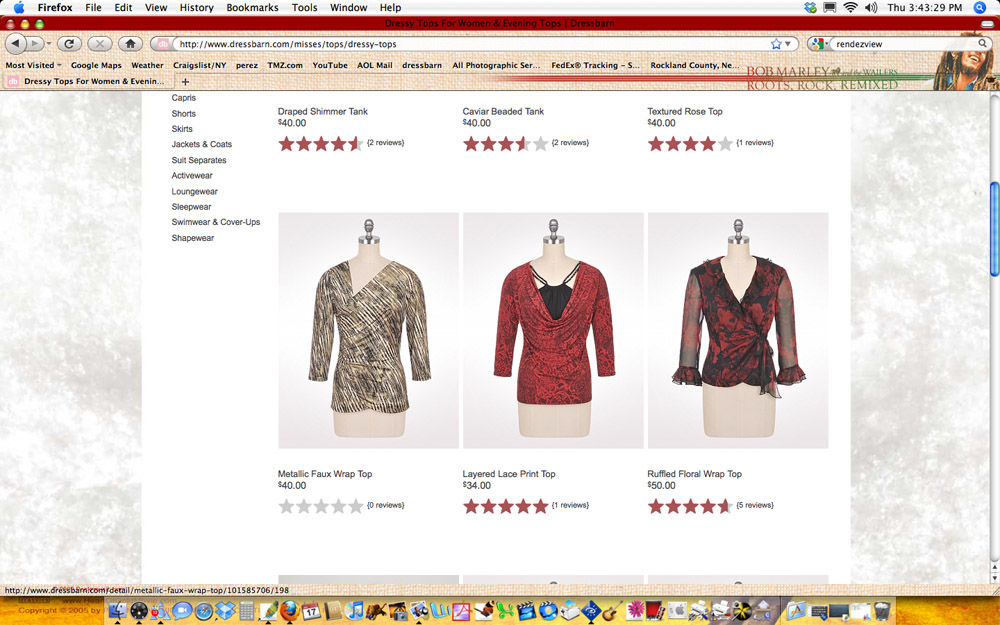Open the Activewear category link

pos(192,175)
